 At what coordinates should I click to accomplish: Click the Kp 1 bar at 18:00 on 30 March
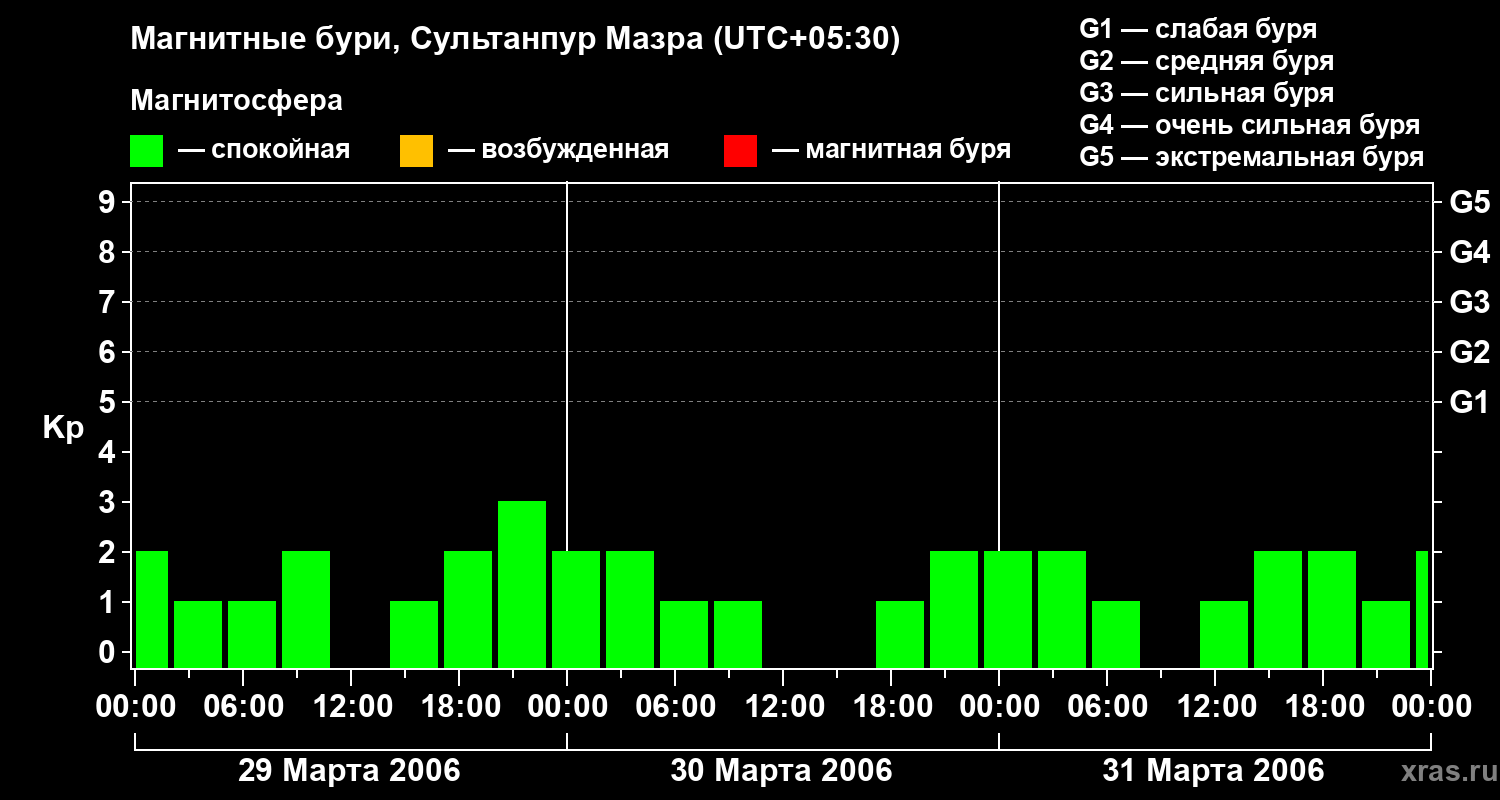click(x=900, y=634)
